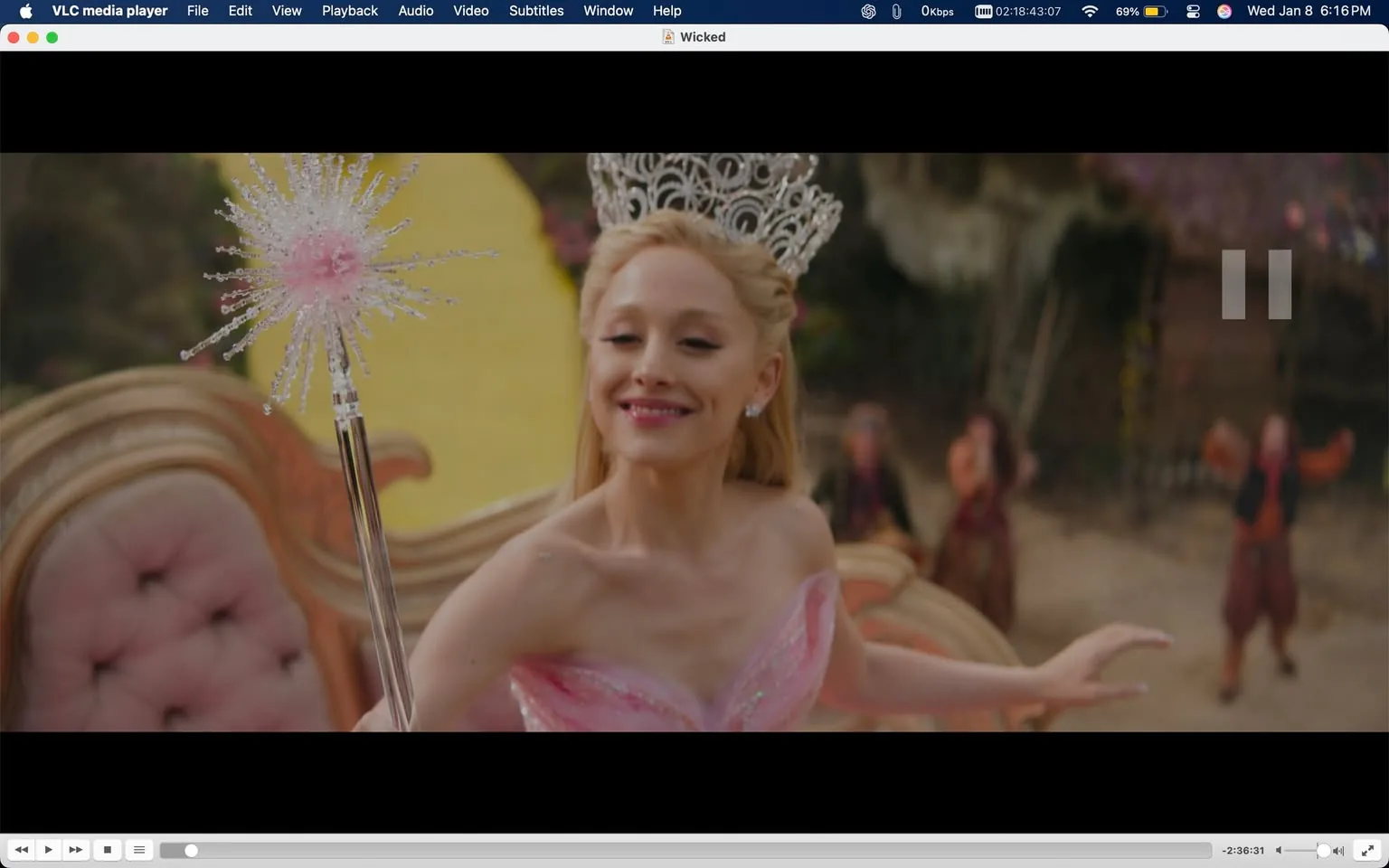Open the Playback menu
Screen dimensions: 1389x868
point(349,11)
